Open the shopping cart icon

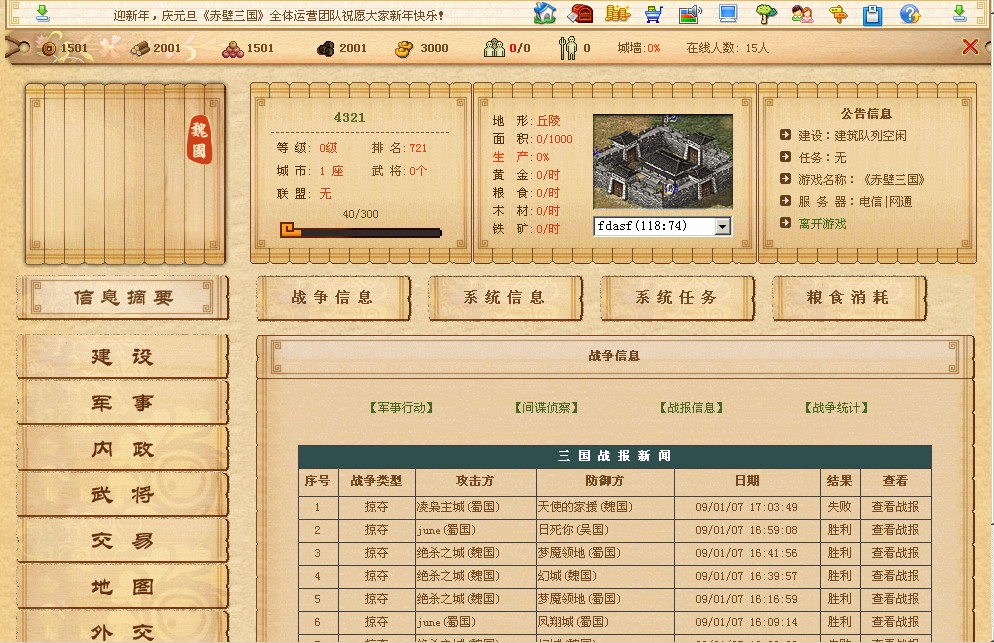pos(653,14)
